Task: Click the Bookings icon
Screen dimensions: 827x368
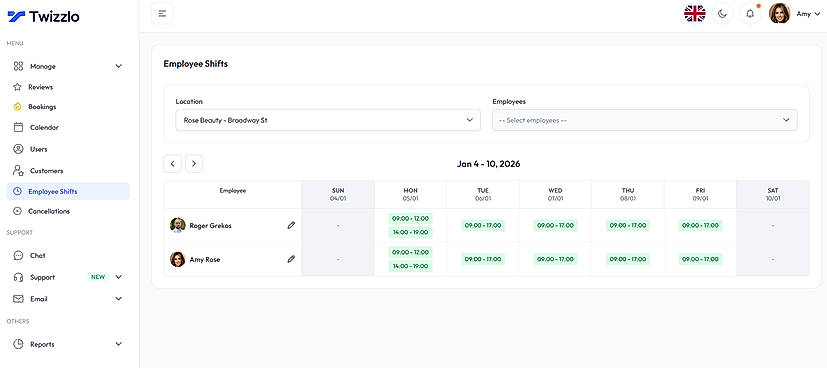Action: tap(17, 106)
